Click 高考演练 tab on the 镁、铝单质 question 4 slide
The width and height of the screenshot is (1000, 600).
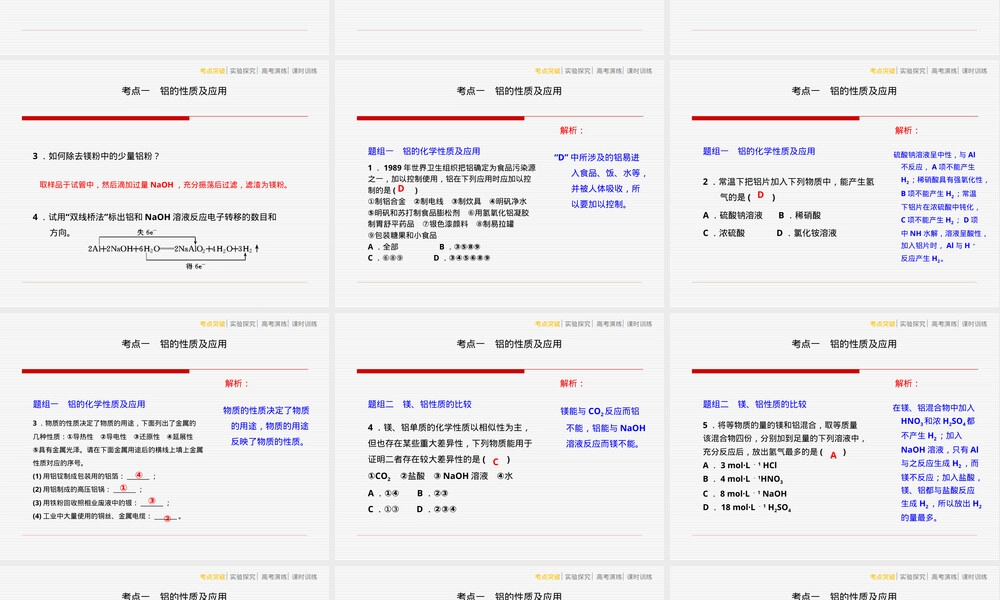609,324
